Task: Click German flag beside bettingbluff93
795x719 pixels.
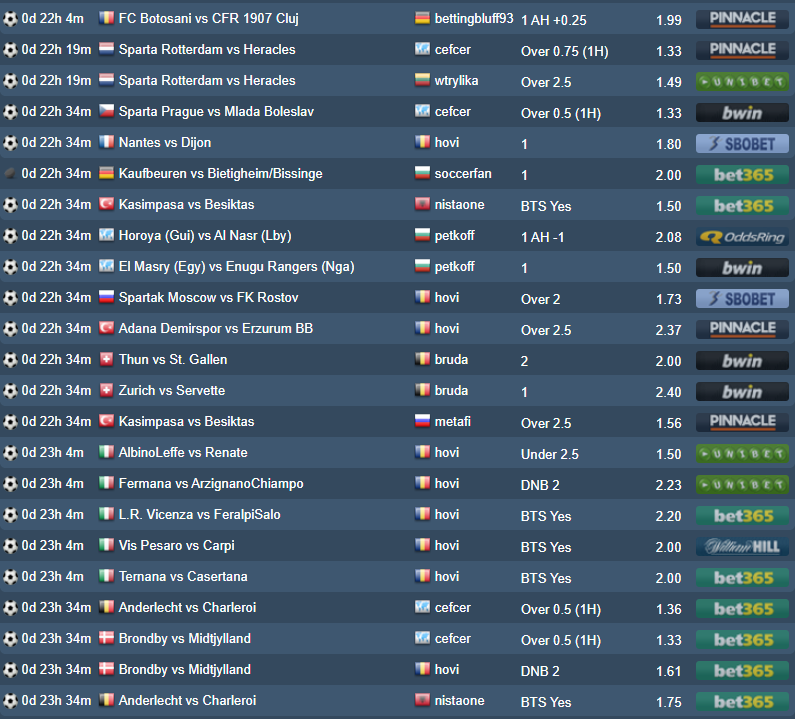Action: pyautogui.click(x=422, y=18)
